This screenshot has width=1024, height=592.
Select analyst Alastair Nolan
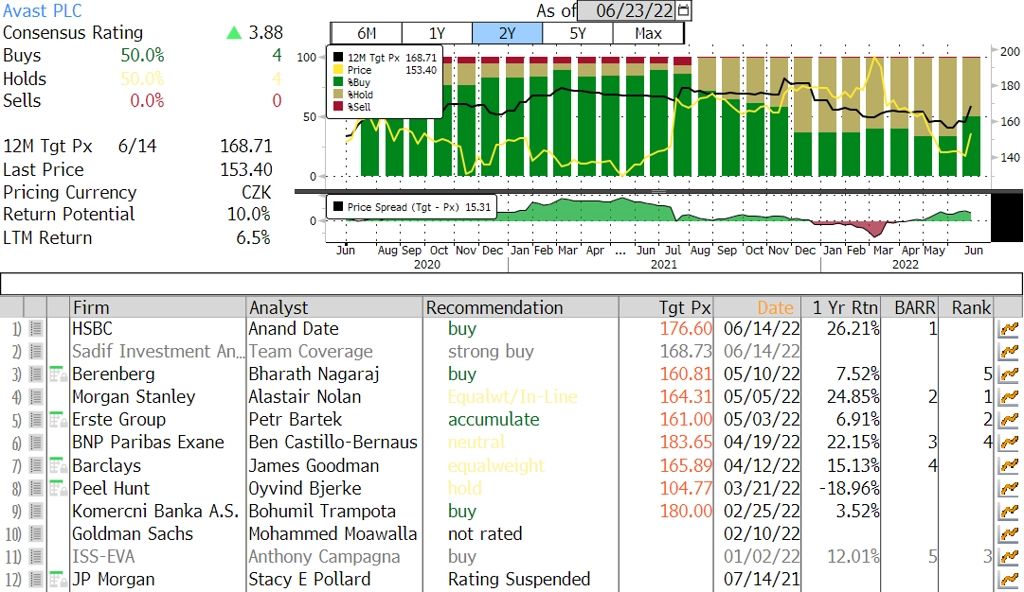point(305,397)
